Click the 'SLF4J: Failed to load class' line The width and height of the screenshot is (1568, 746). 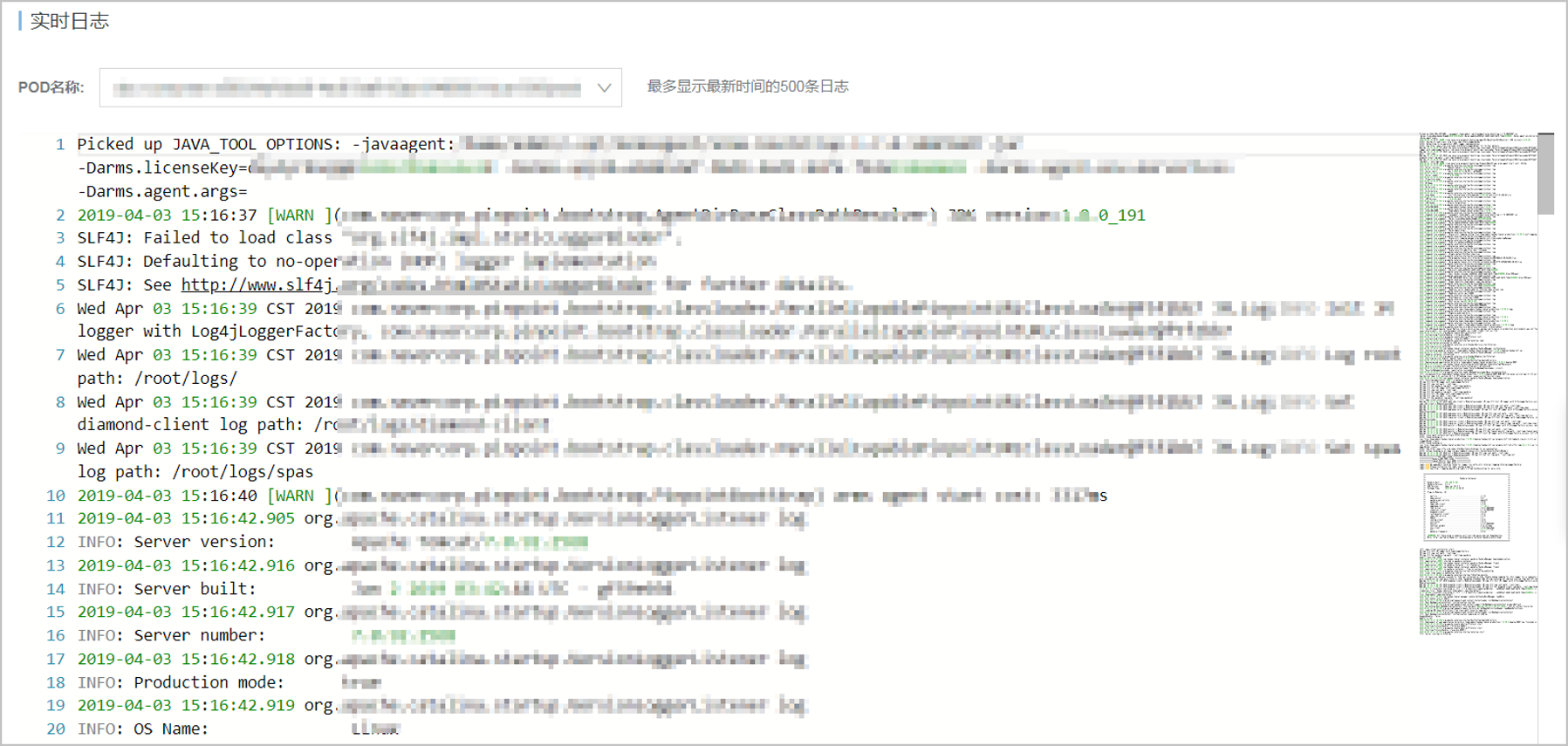[x=204, y=237]
